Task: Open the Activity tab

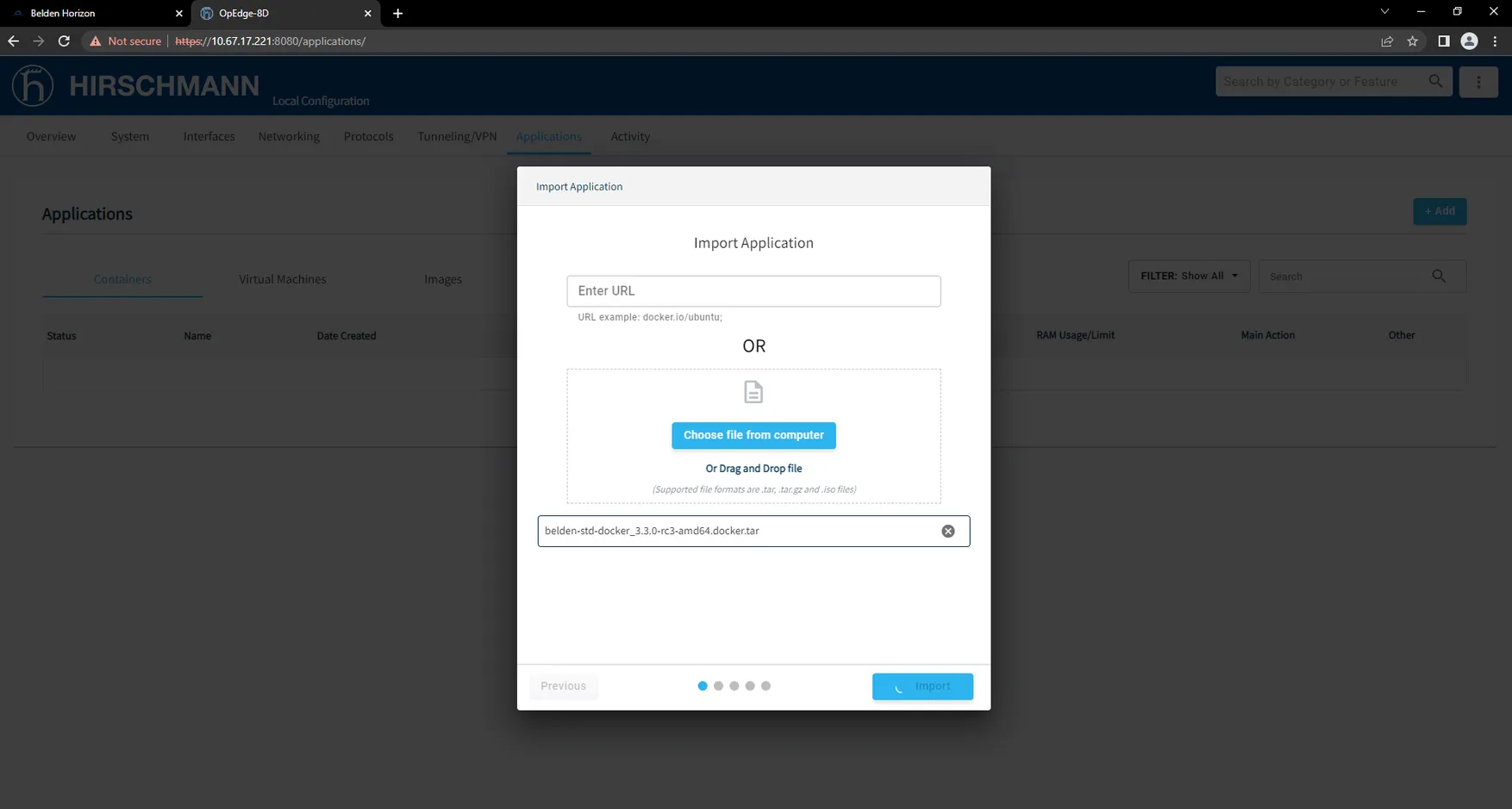Action: click(x=630, y=136)
